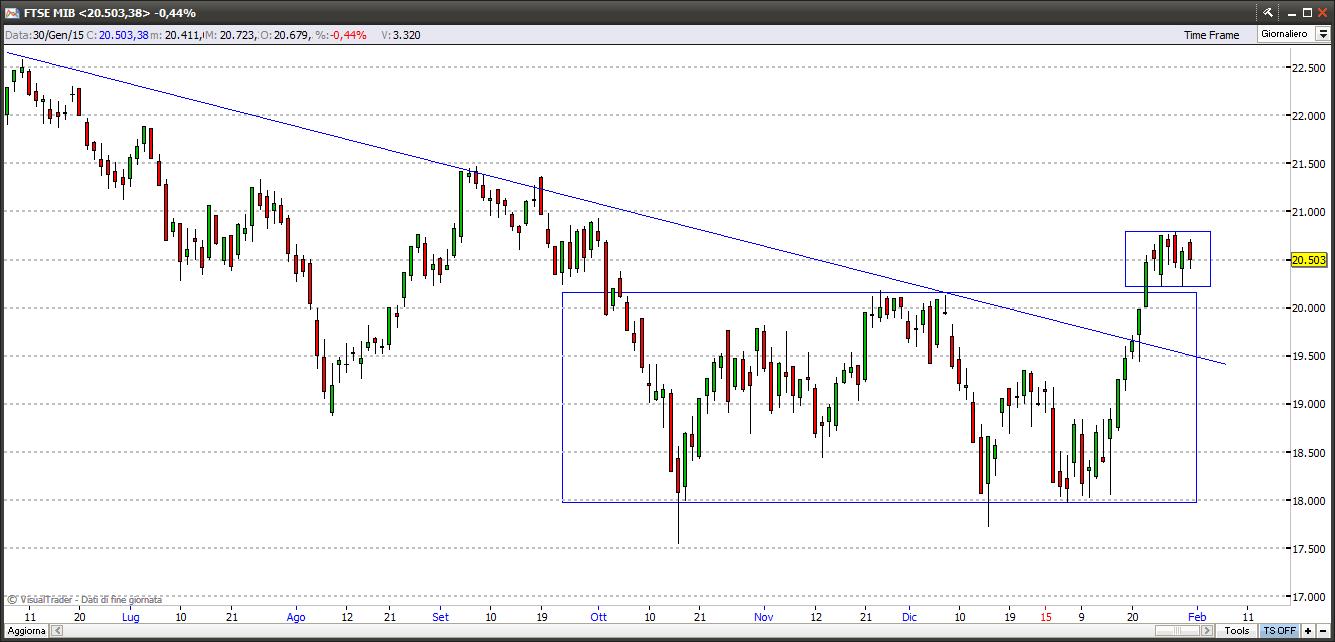
Task: Click the horizontal scrollbar thumb
Action: click(x=1177, y=630)
